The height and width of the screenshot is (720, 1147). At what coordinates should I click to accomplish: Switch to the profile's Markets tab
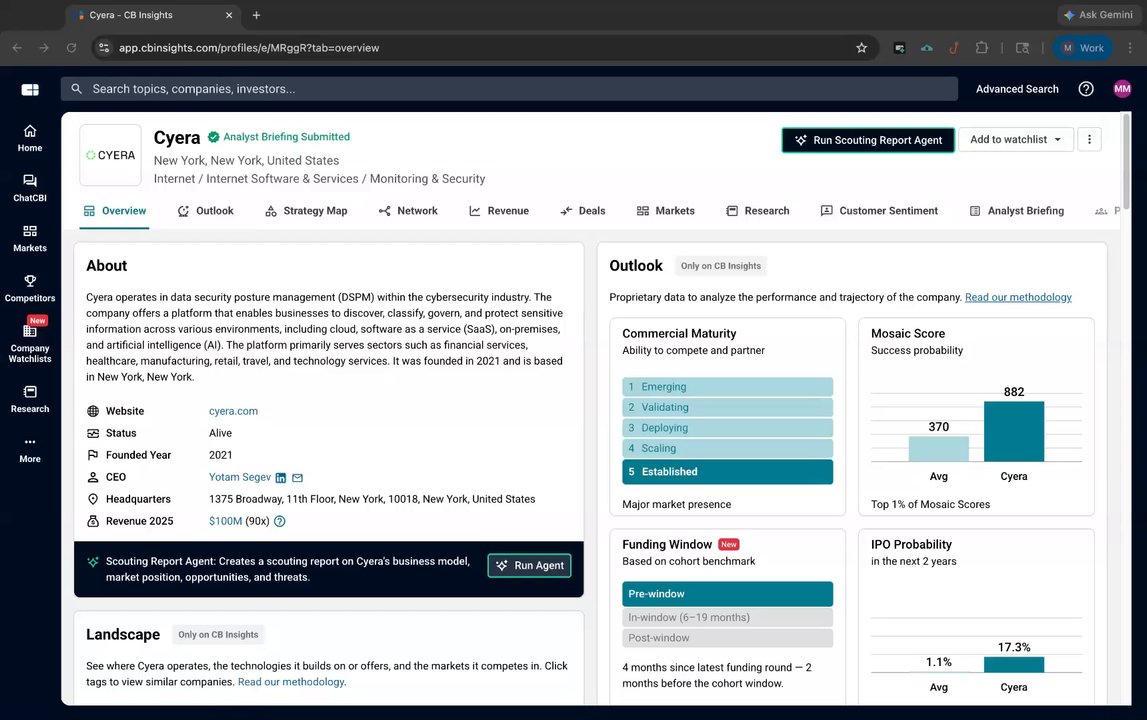click(x=666, y=211)
